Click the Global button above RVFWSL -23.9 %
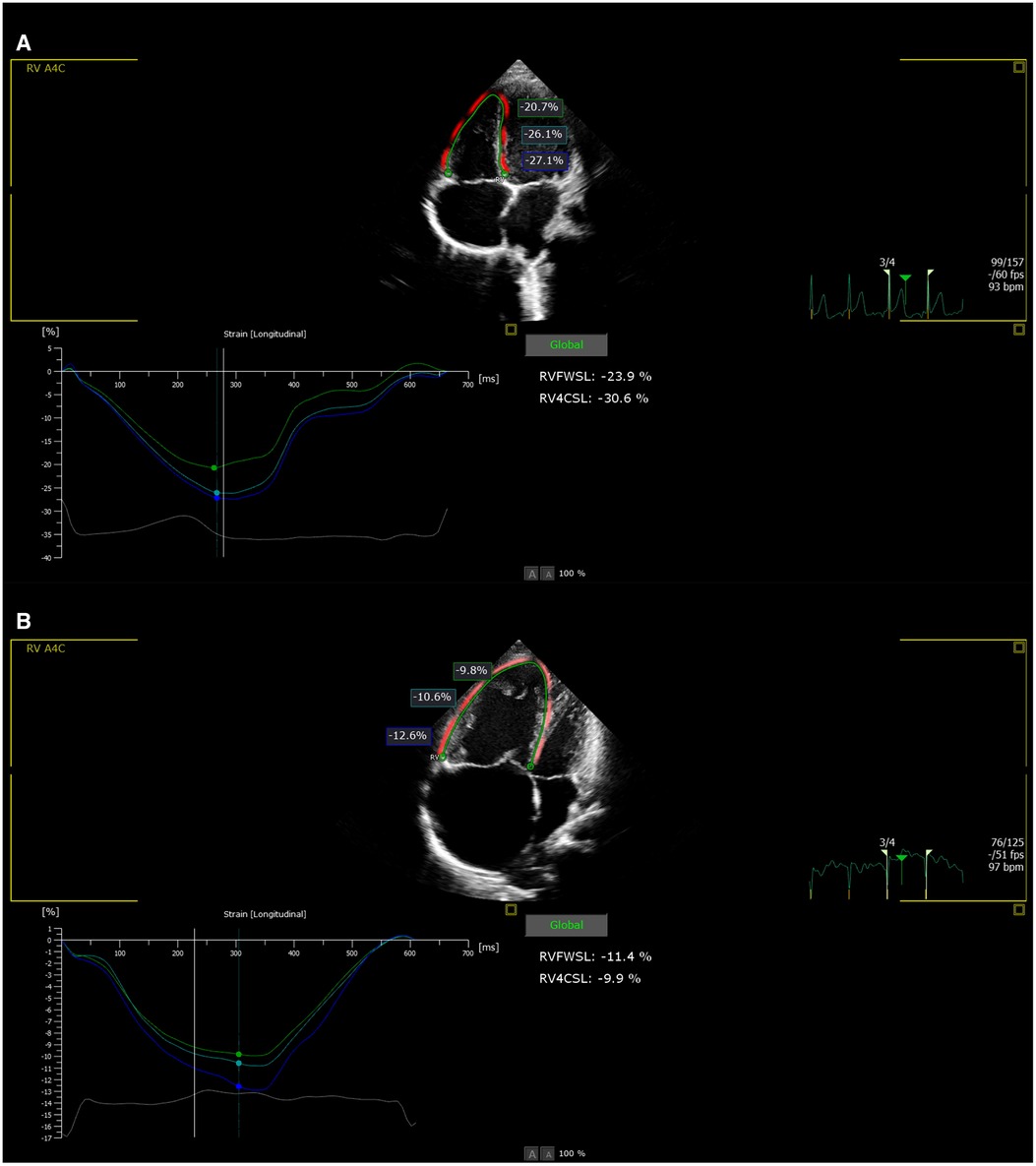The image size is (1036, 1166). coord(566,345)
